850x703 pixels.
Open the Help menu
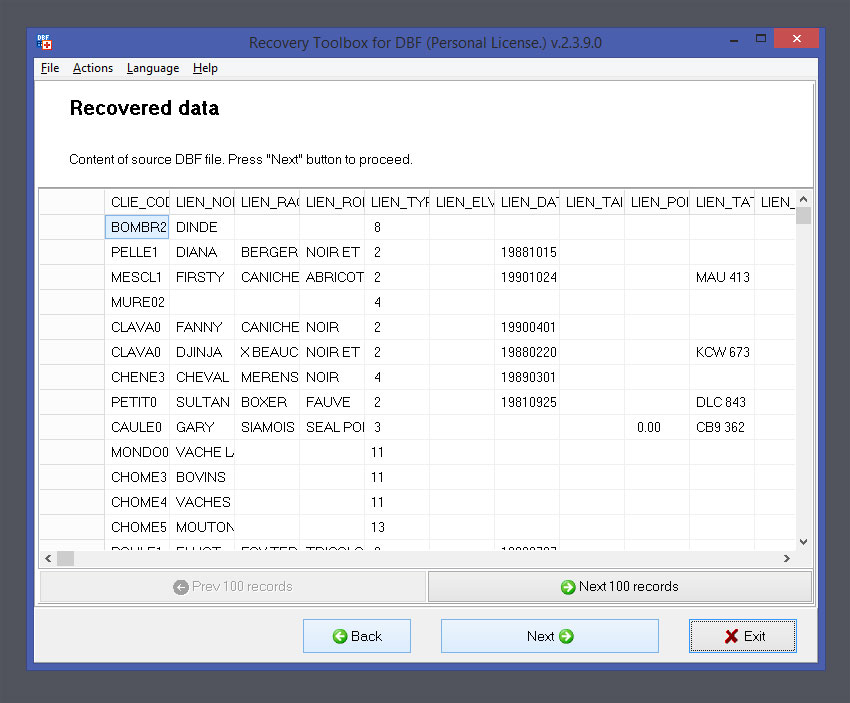tap(205, 68)
